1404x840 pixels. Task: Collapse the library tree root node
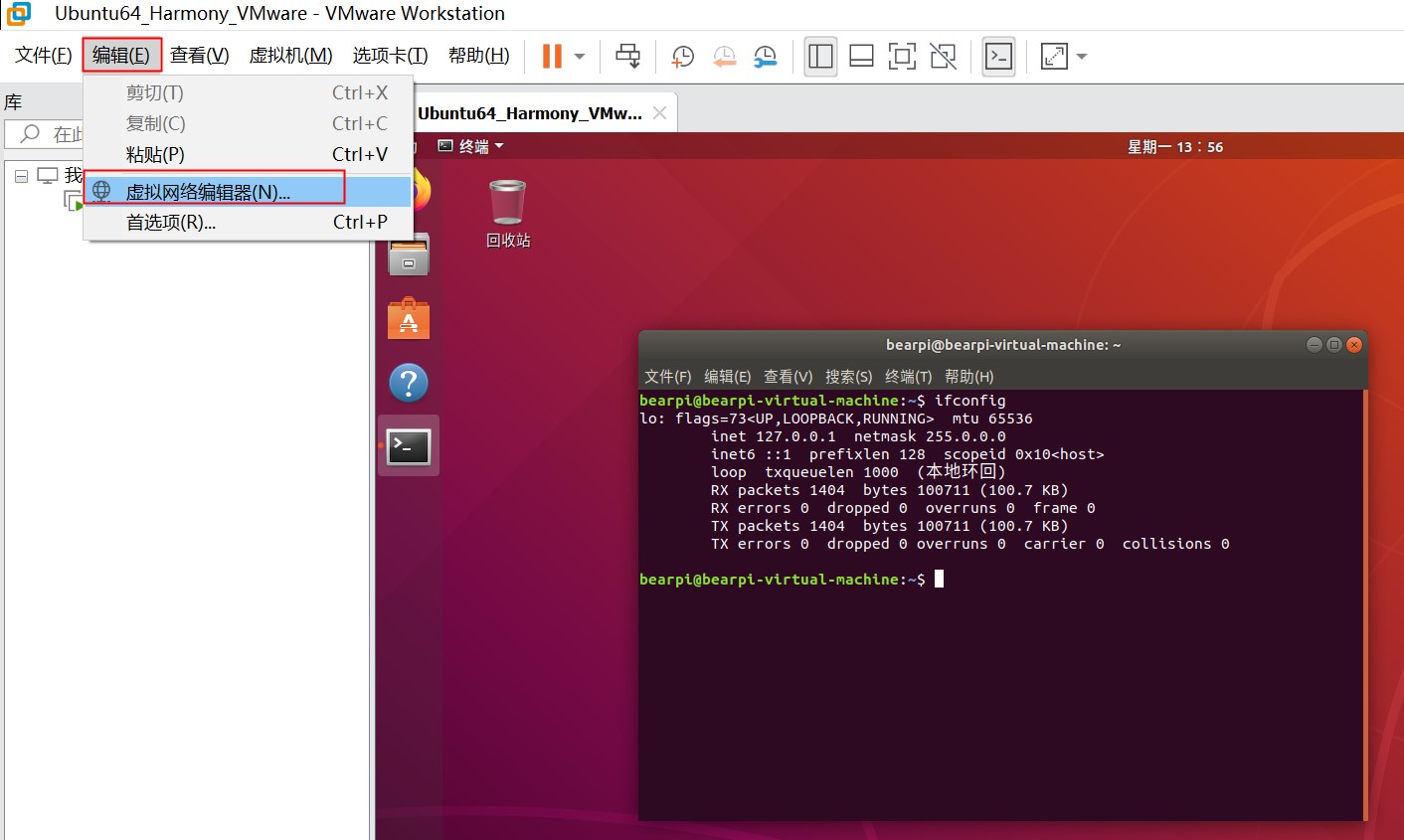[21, 176]
